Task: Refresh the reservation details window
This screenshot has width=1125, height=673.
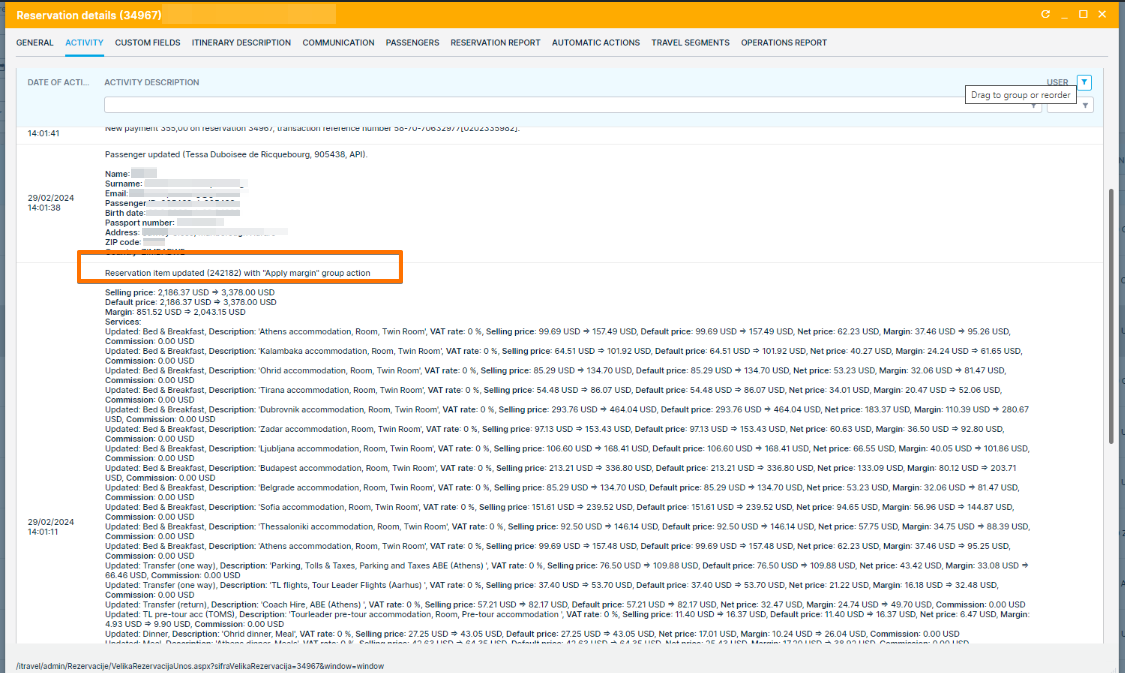Action: click(1045, 14)
